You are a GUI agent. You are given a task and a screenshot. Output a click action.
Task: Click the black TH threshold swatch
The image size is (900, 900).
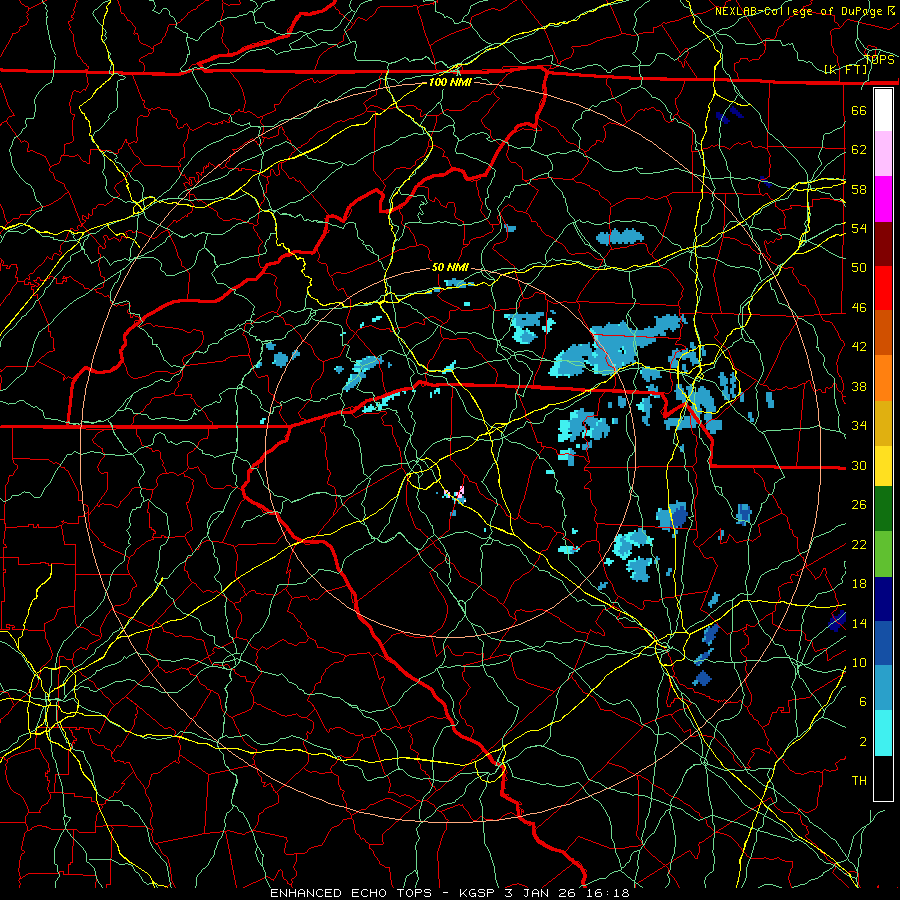[x=883, y=778]
